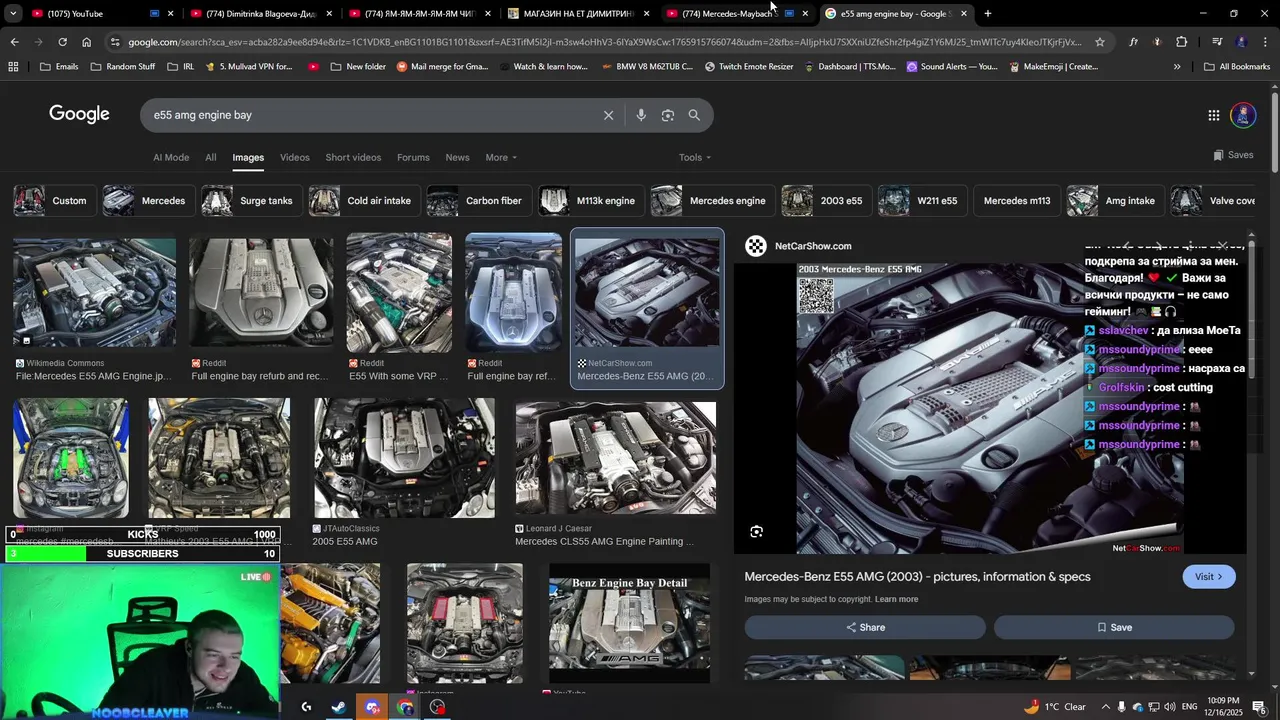Open the Random Stuff bookmark folder
Viewport: 1280px width, 720px height.
point(122,67)
